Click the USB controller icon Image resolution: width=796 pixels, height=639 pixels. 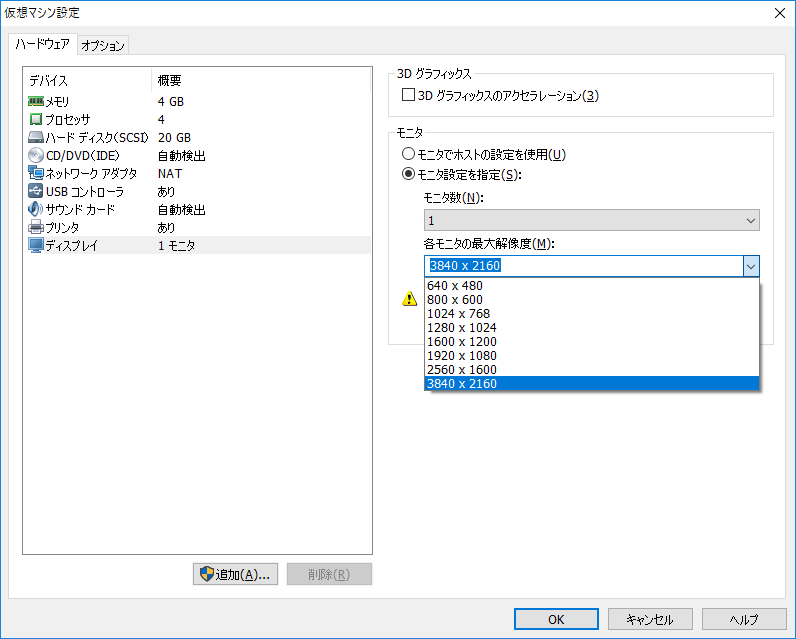(x=36, y=191)
